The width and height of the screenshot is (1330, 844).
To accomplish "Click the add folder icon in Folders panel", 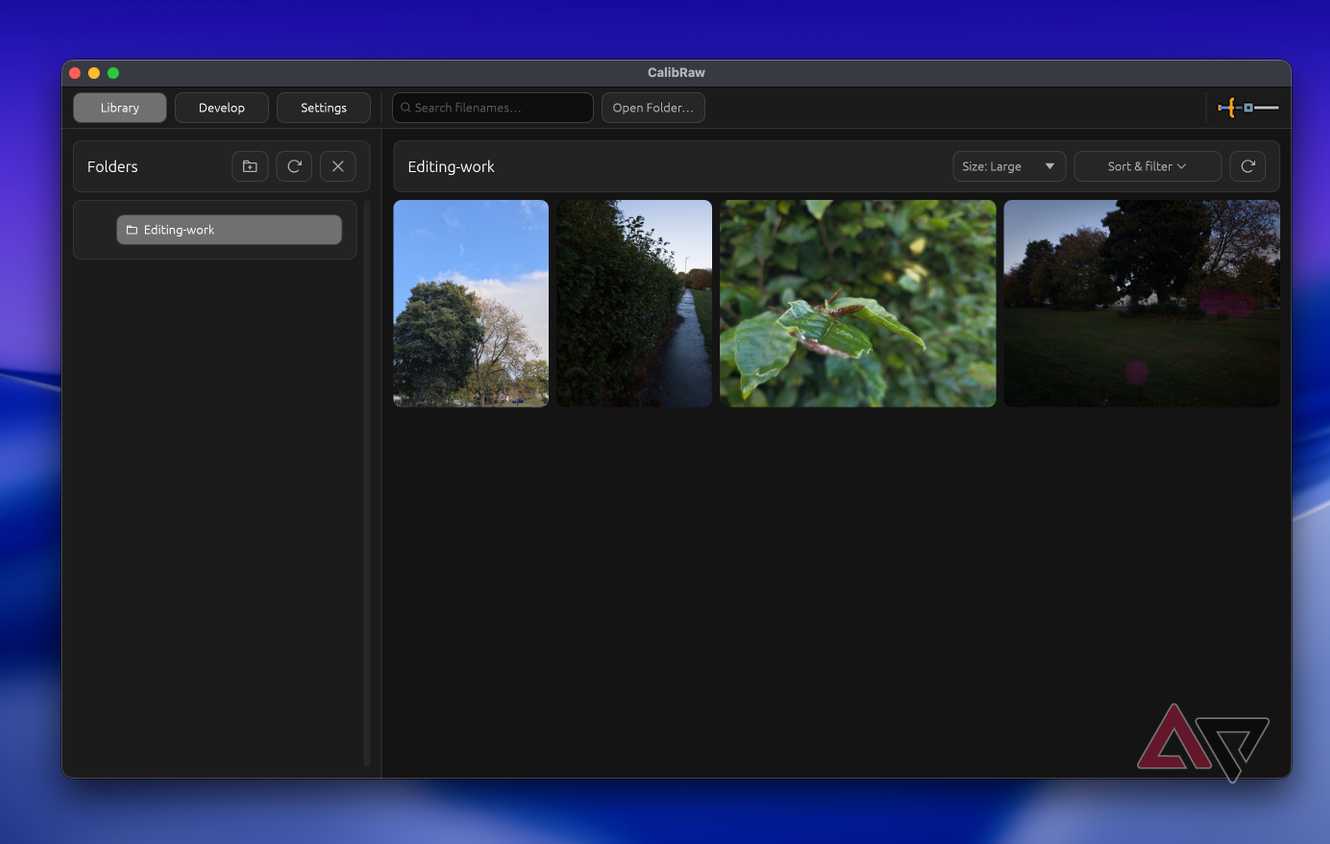I will [250, 166].
